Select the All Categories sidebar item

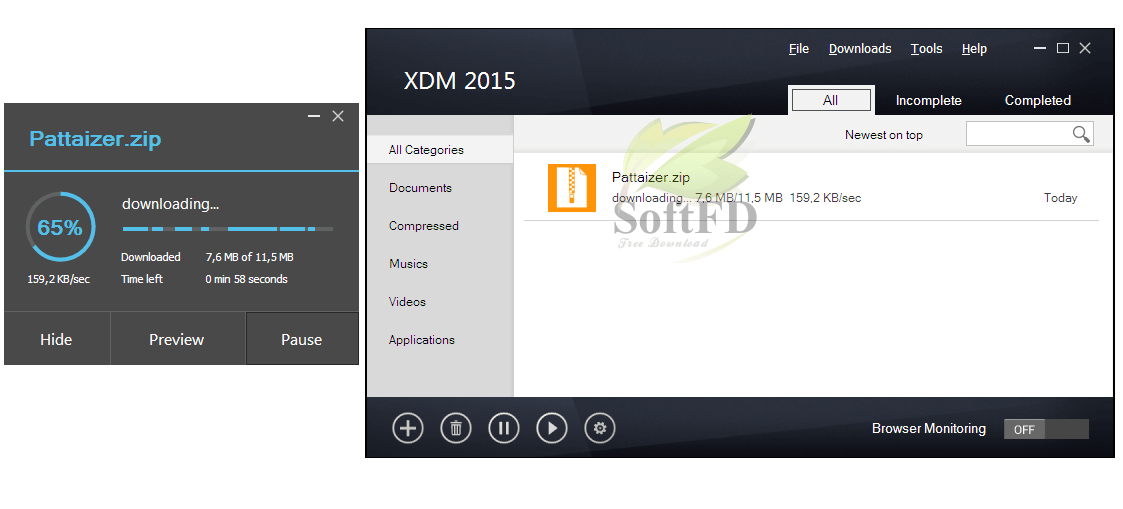tap(440, 150)
